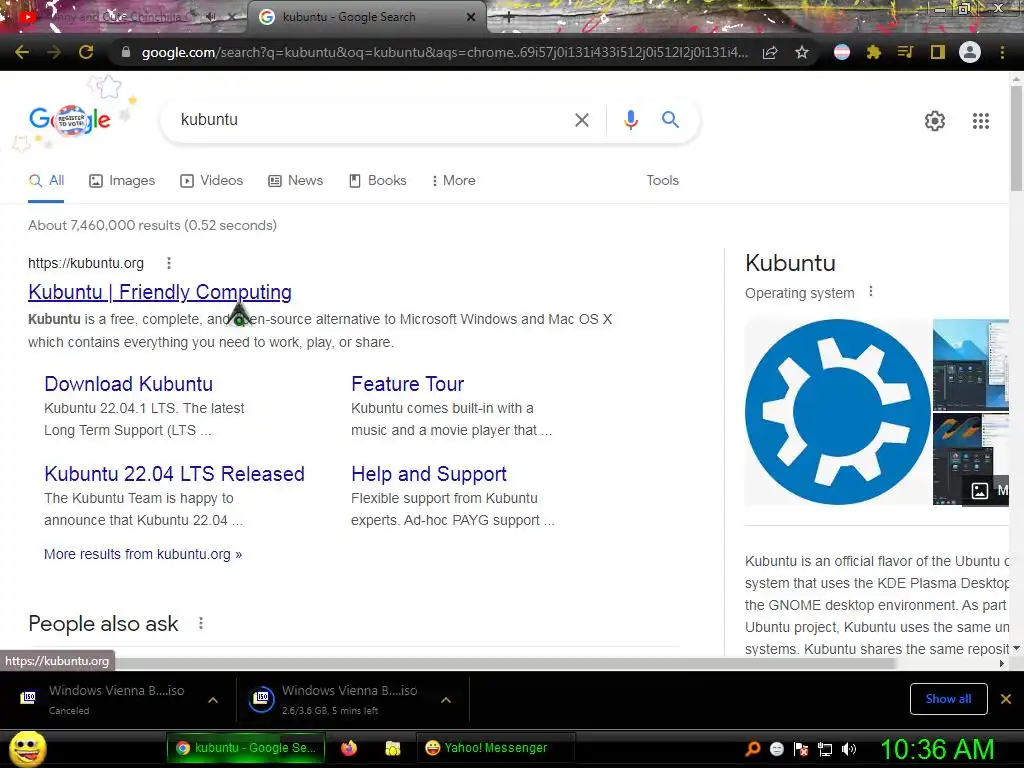The height and width of the screenshot is (768, 1024).
Task: Open search Tools options
Action: tap(662, 181)
